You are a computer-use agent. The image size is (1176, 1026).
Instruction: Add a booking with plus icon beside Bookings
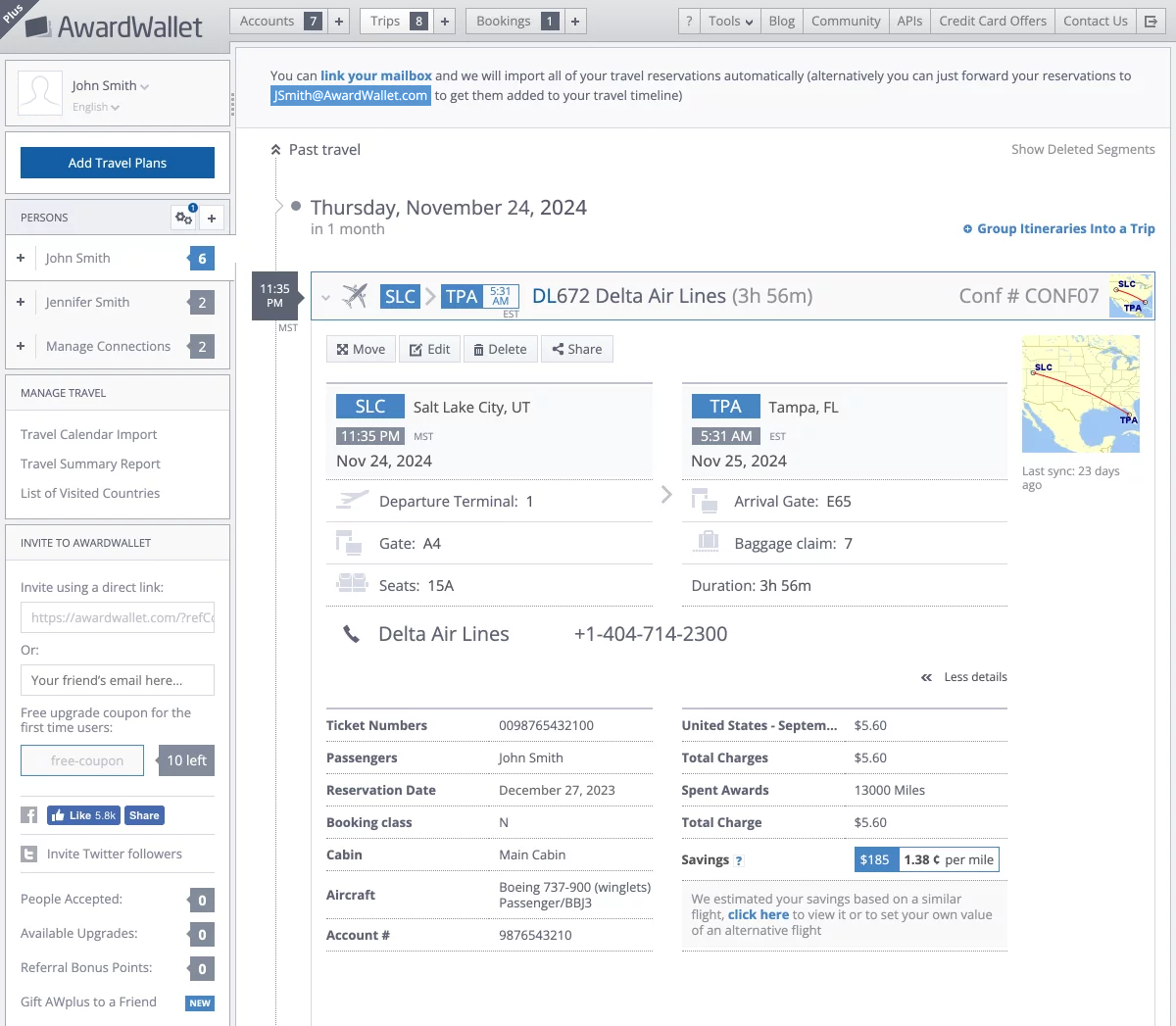(575, 21)
